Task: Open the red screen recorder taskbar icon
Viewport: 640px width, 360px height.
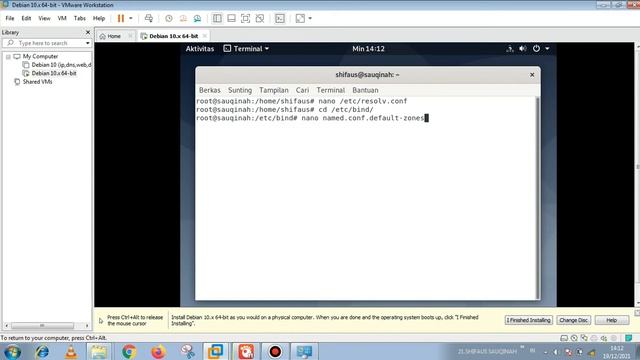Action: coord(275,352)
